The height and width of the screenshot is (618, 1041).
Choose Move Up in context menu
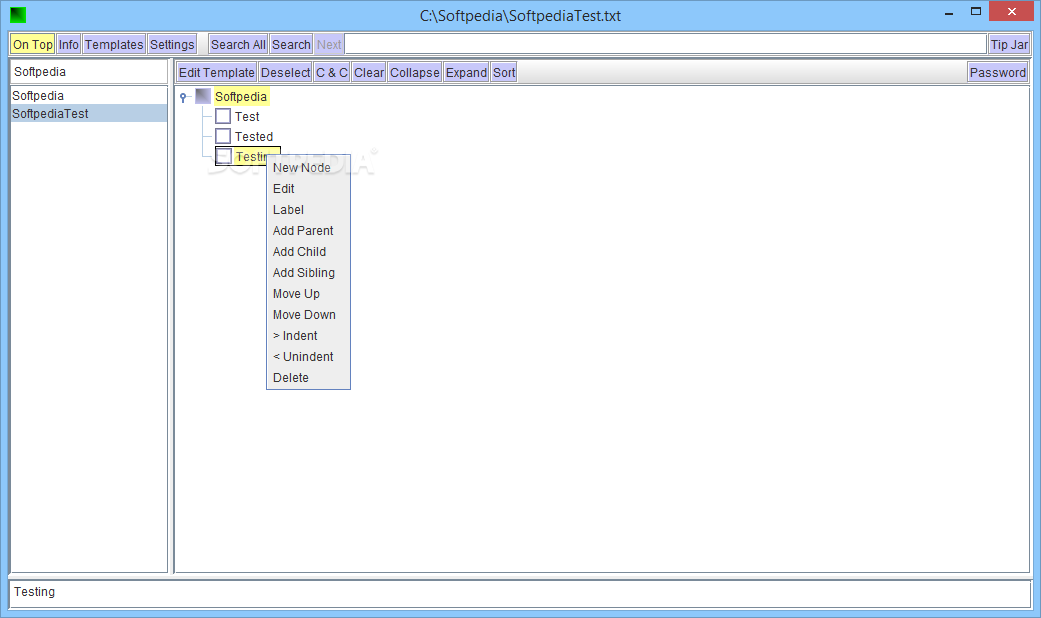pyautogui.click(x=308, y=293)
